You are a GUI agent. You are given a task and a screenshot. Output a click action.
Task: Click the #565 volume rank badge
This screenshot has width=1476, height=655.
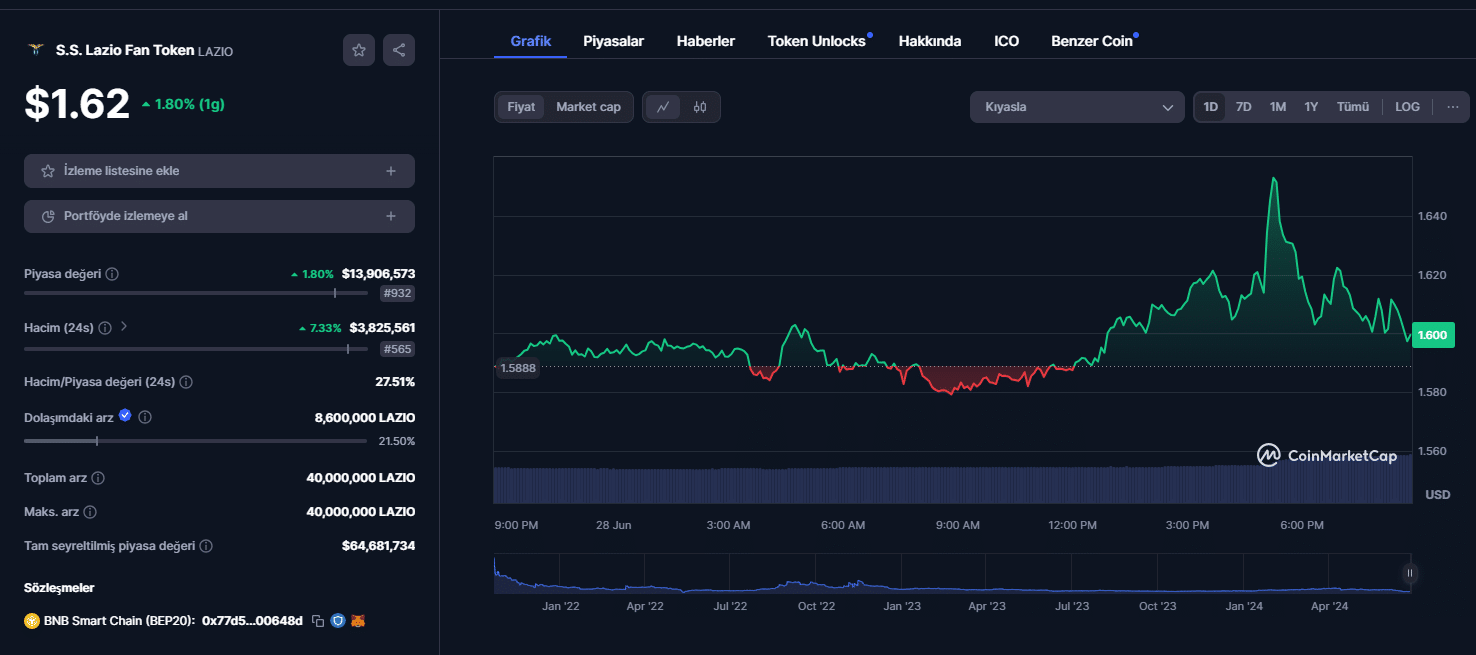point(397,349)
